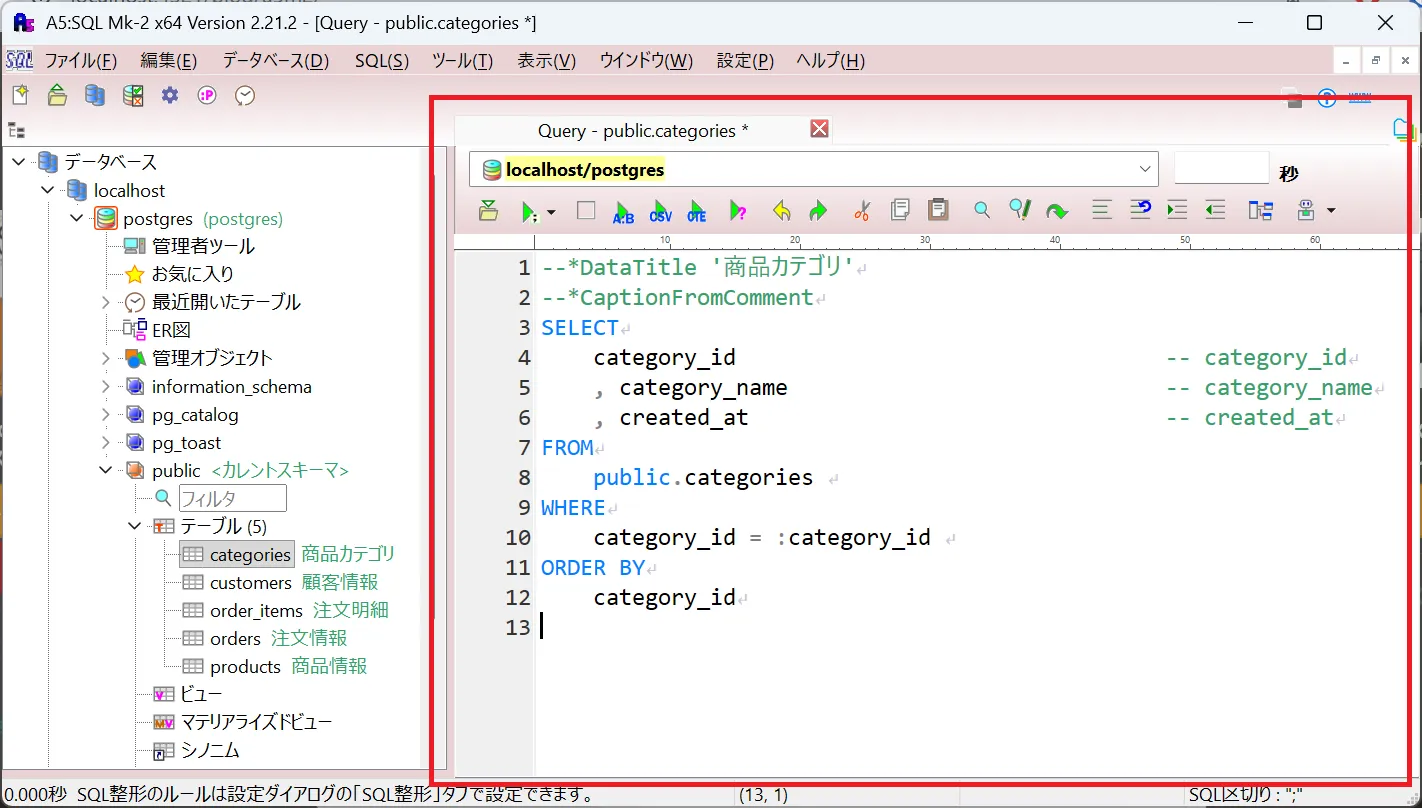
Task: Click the CTE execution icon
Action: click(696, 211)
